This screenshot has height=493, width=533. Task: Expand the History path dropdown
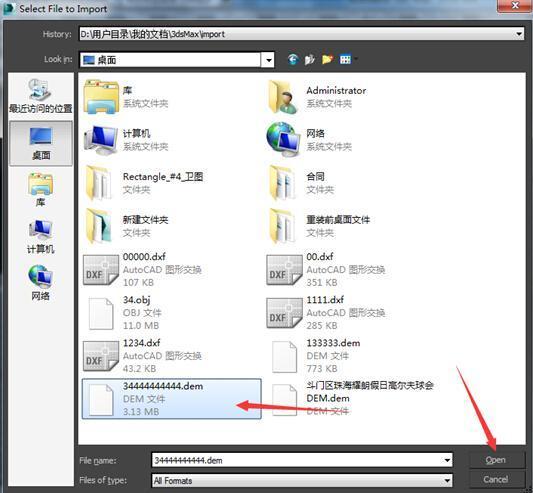pos(519,34)
